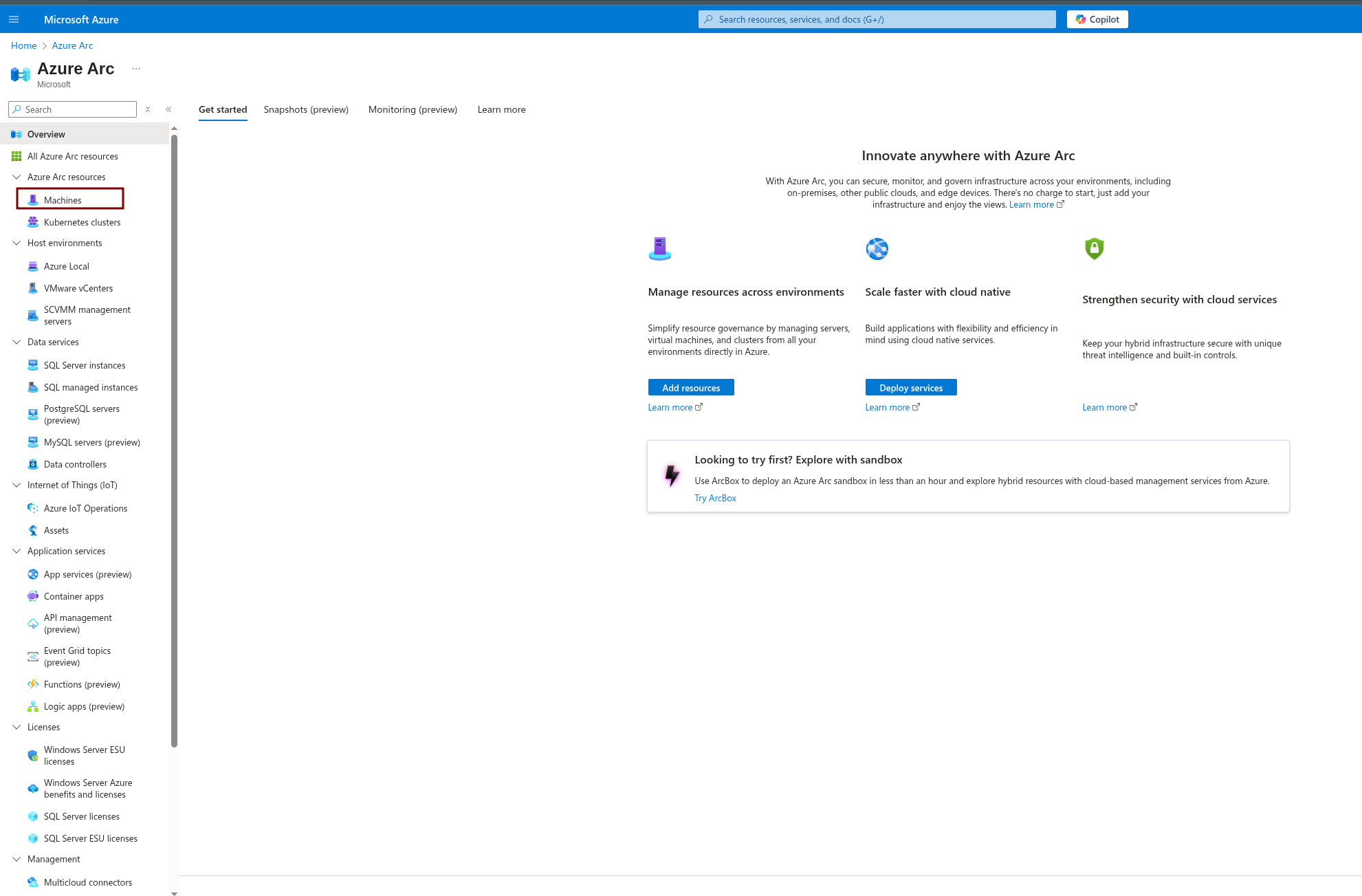This screenshot has width=1362, height=896.
Task: Collapse the Azure Arc resources group
Action: tap(17, 177)
